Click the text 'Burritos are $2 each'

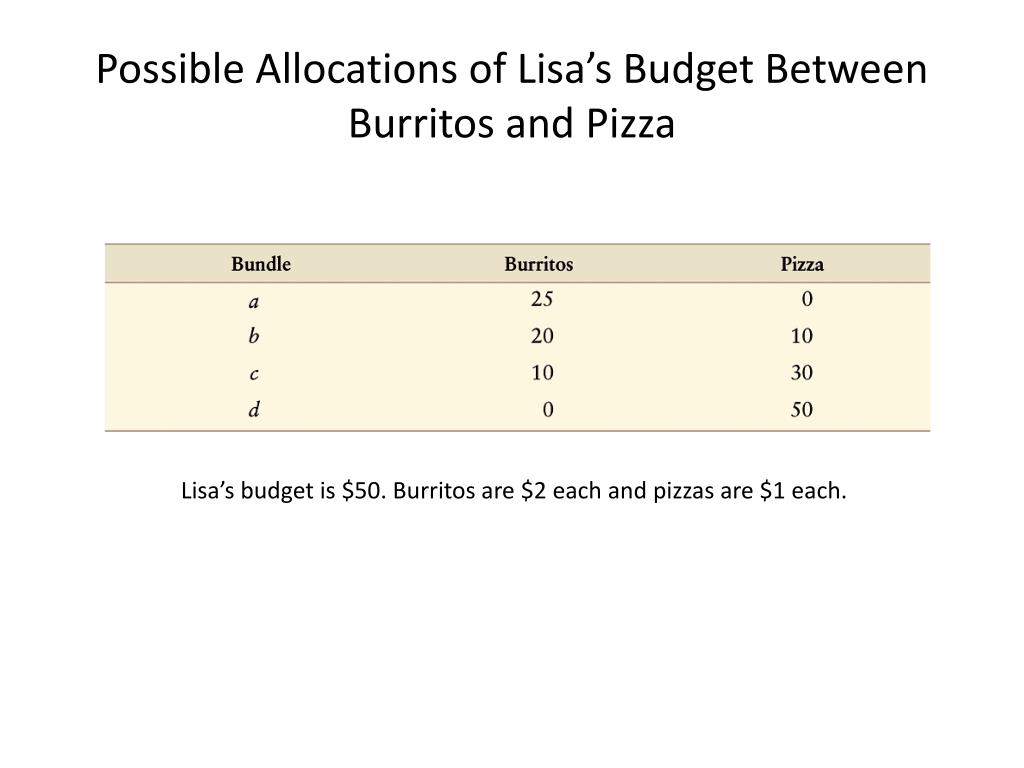[497, 490]
